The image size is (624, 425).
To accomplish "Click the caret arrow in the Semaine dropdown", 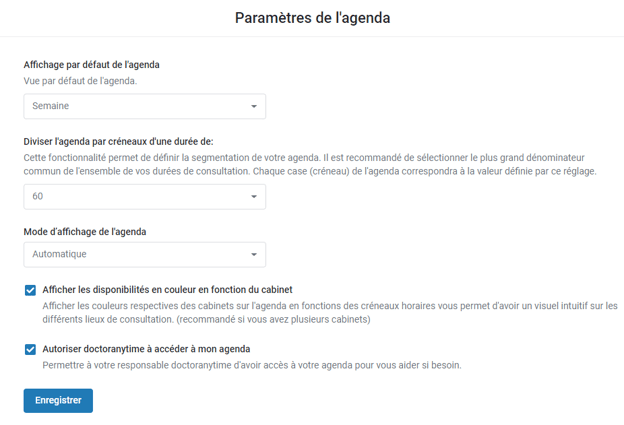I will click(254, 106).
